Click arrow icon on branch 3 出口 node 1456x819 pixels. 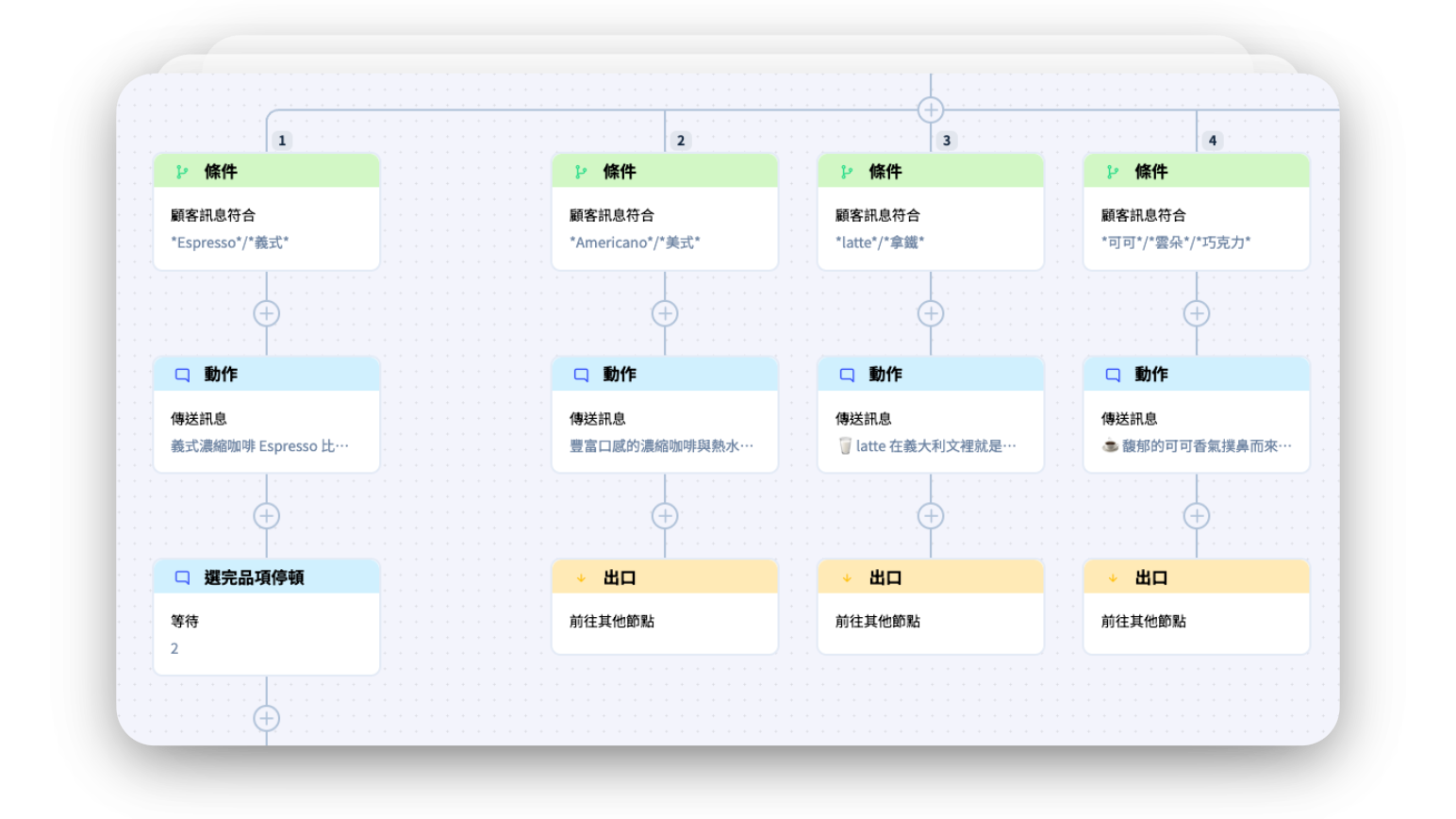click(847, 577)
